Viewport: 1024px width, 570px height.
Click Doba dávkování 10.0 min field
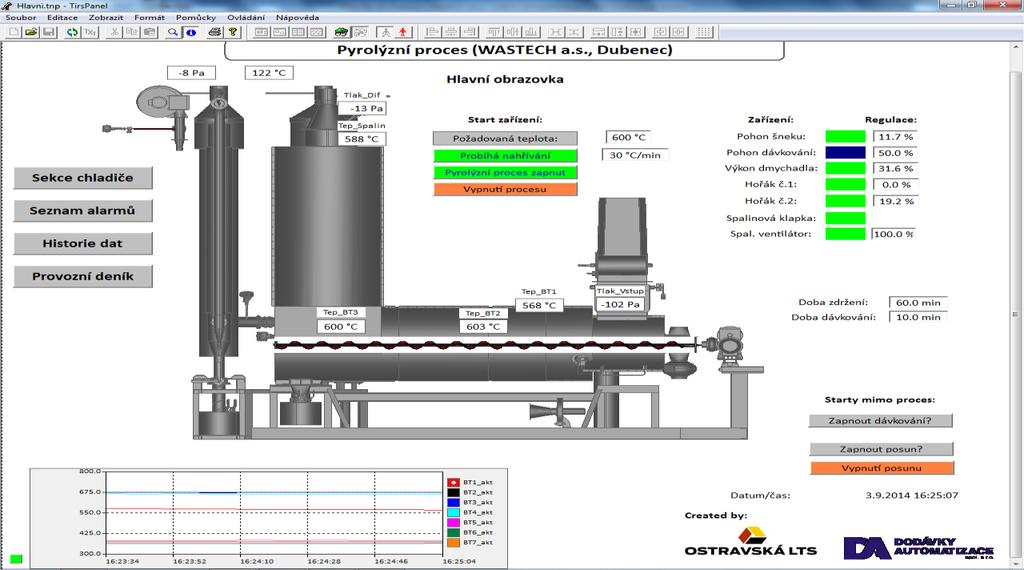point(918,317)
